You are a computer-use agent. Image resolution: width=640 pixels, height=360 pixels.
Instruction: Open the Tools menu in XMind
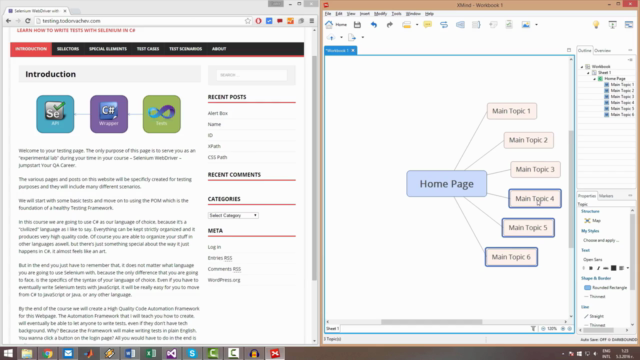[x=396, y=14]
